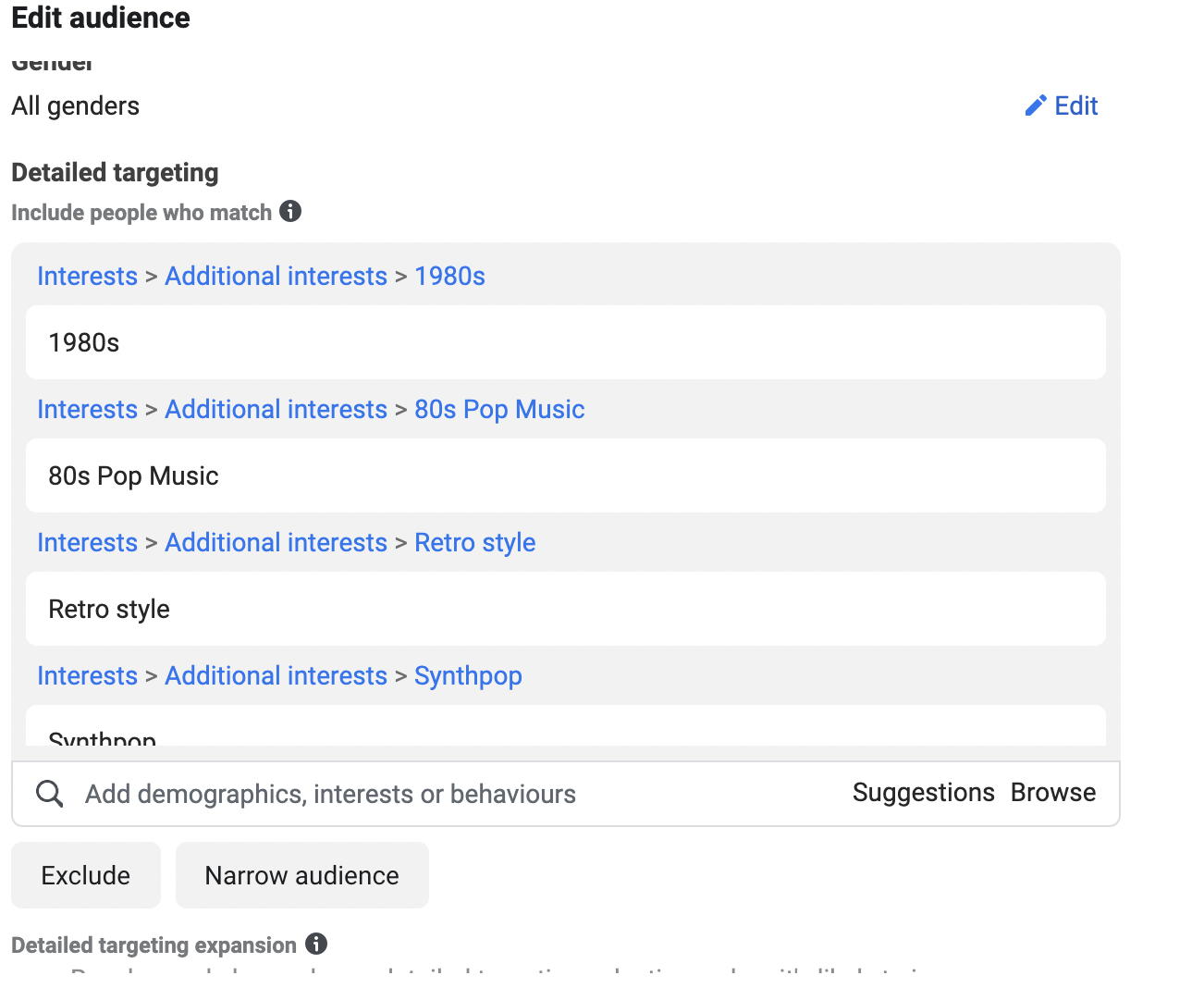This screenshot has width=1204, height=988.
Task: Click the magnifying glass search icon
Action: coord(49,794)
